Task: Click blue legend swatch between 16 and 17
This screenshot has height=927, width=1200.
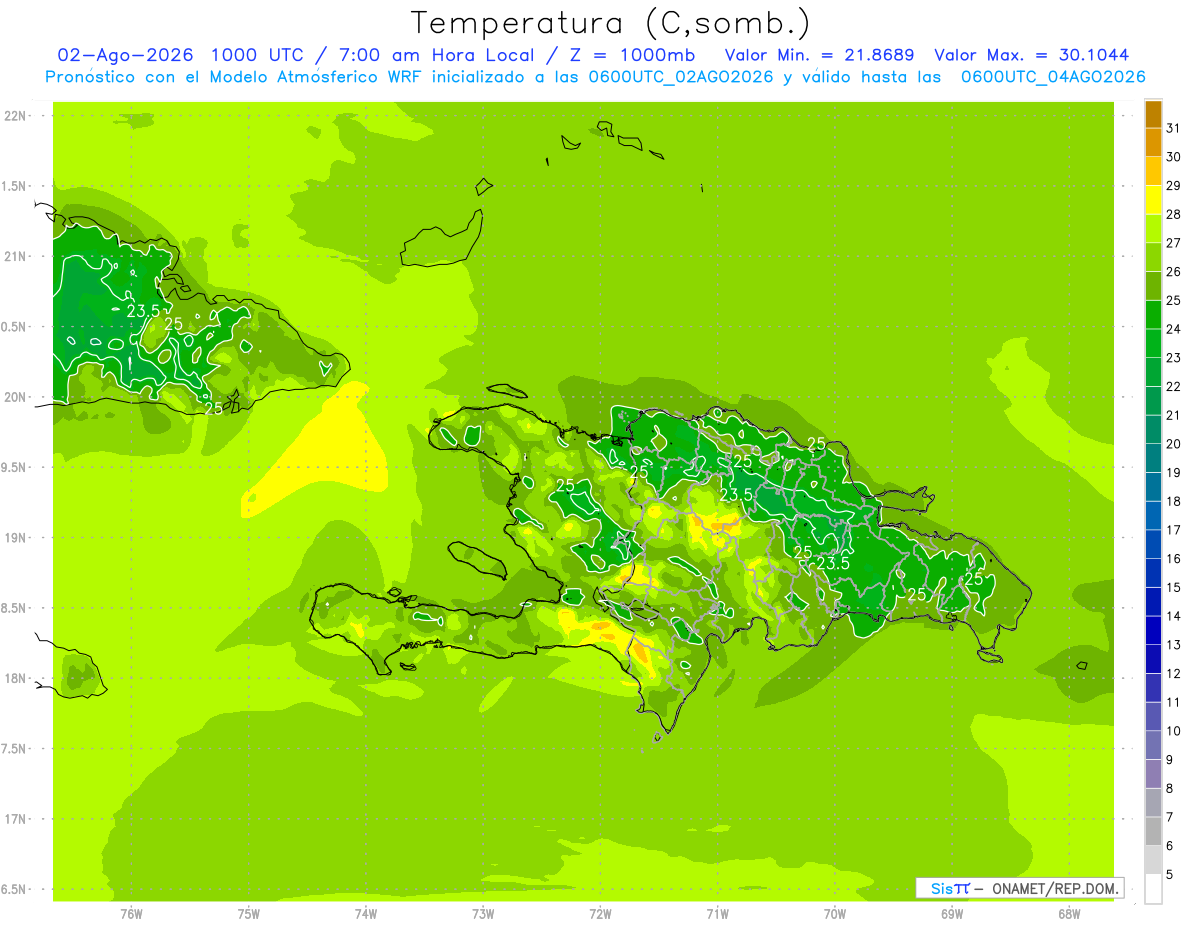Action: 1153,545
